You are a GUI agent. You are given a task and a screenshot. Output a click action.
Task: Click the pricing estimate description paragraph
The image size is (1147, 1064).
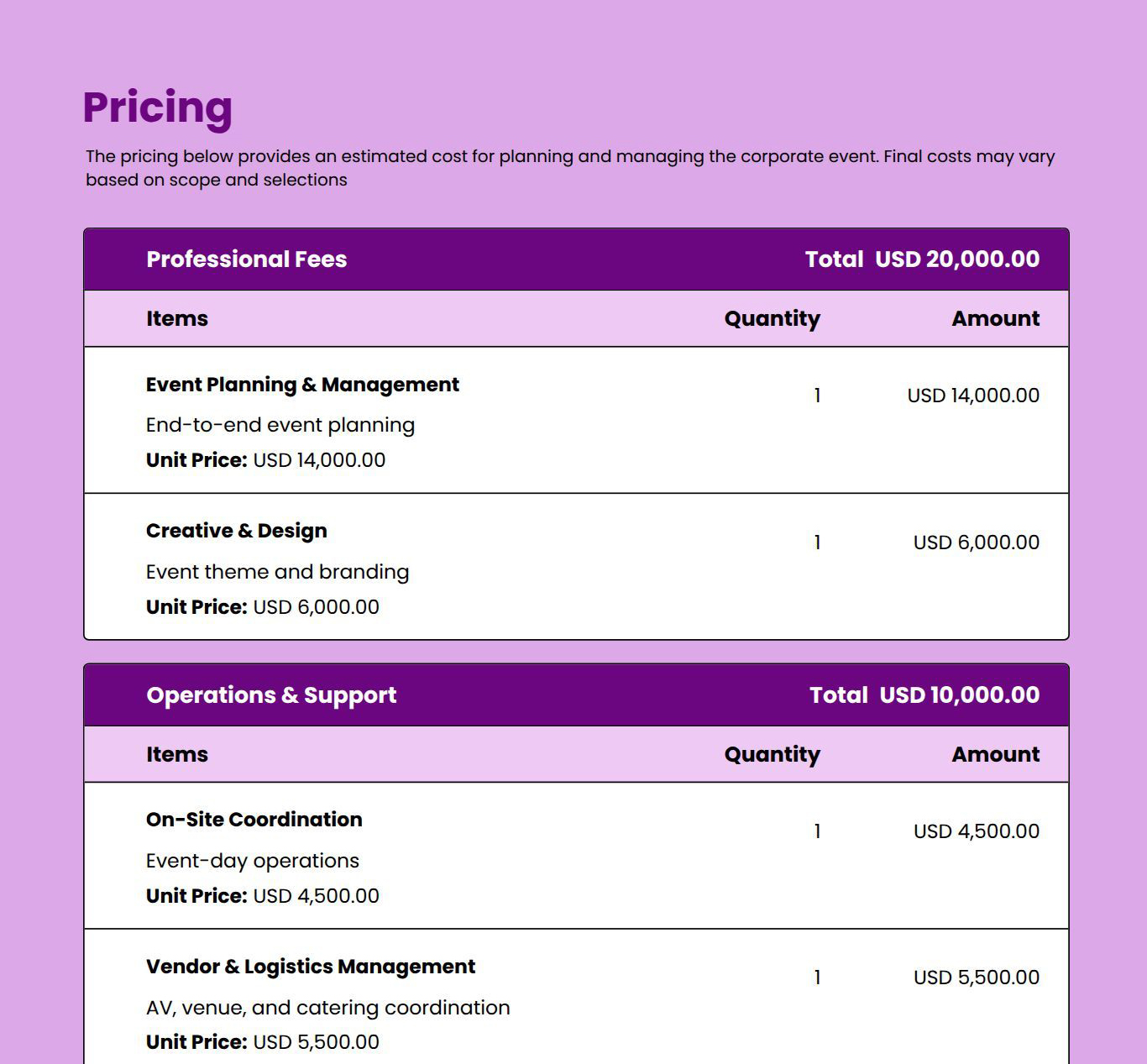[x=569, y=168]
